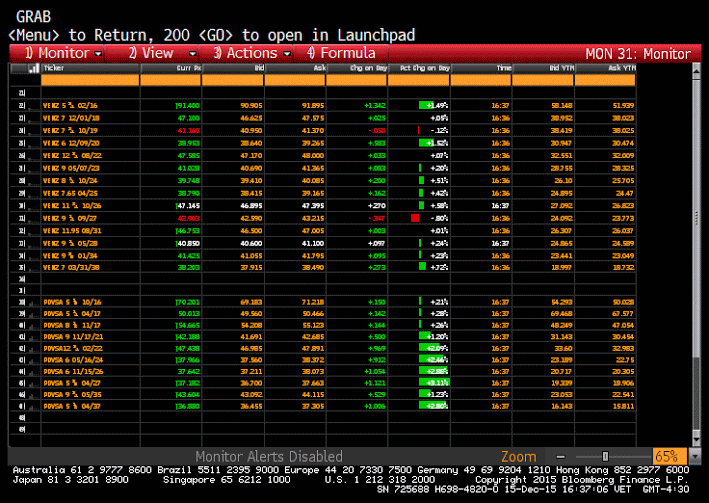This screenshot has width=709, height=503.
Task: Click the lower vertical scrollbar thumb
Action: click(696, 393)
